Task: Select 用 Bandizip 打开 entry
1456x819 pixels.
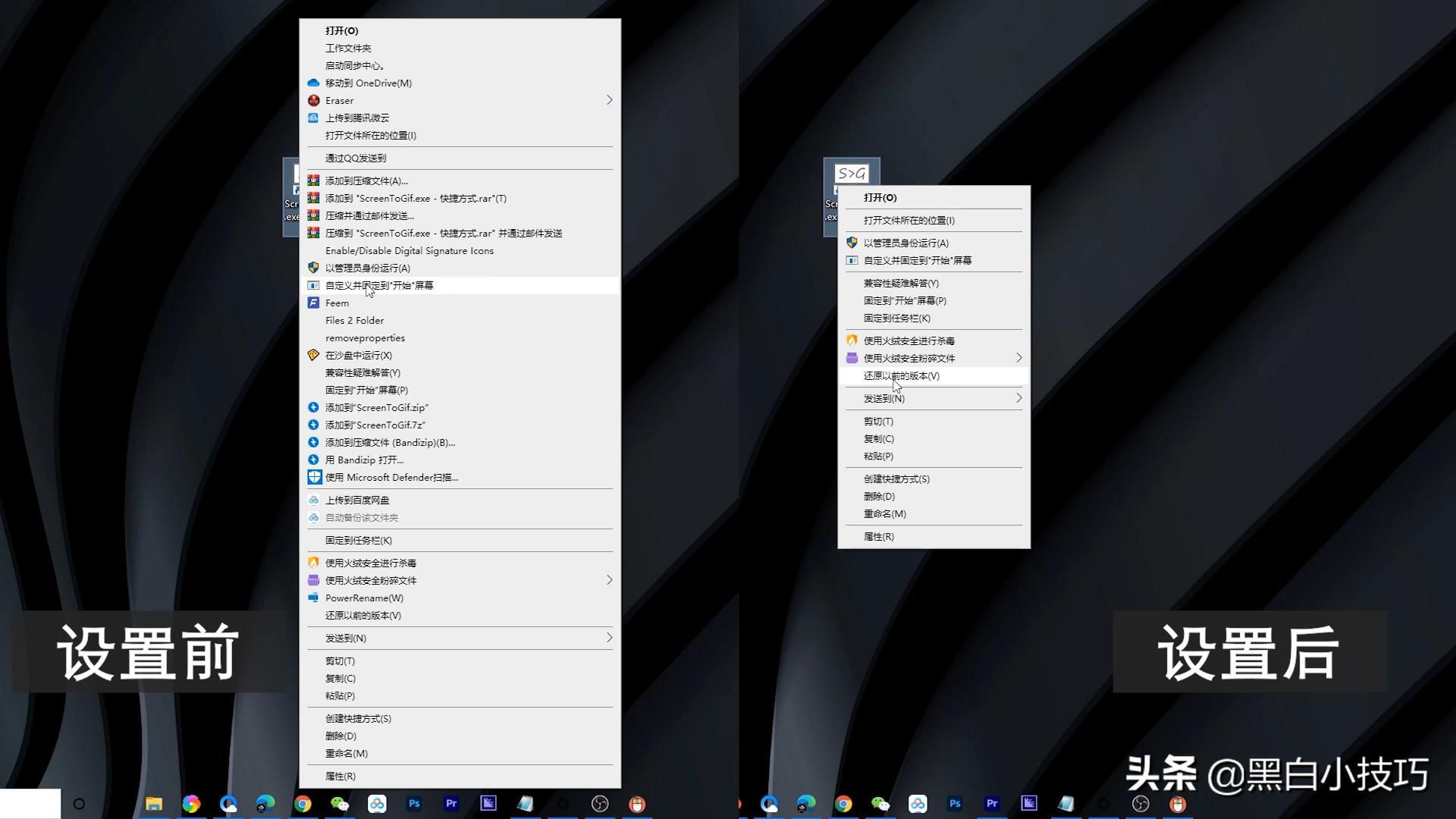Action: 364,460
